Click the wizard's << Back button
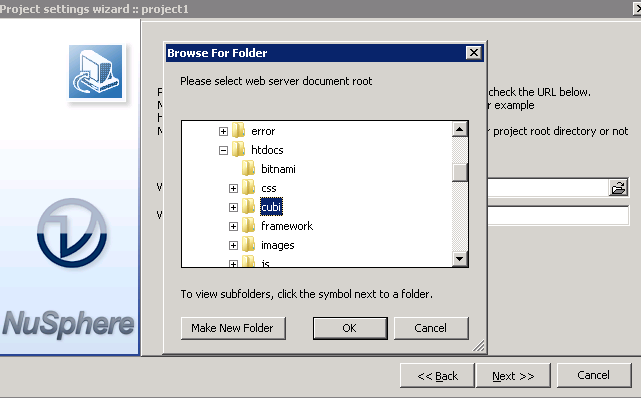 tap(437, 376)
